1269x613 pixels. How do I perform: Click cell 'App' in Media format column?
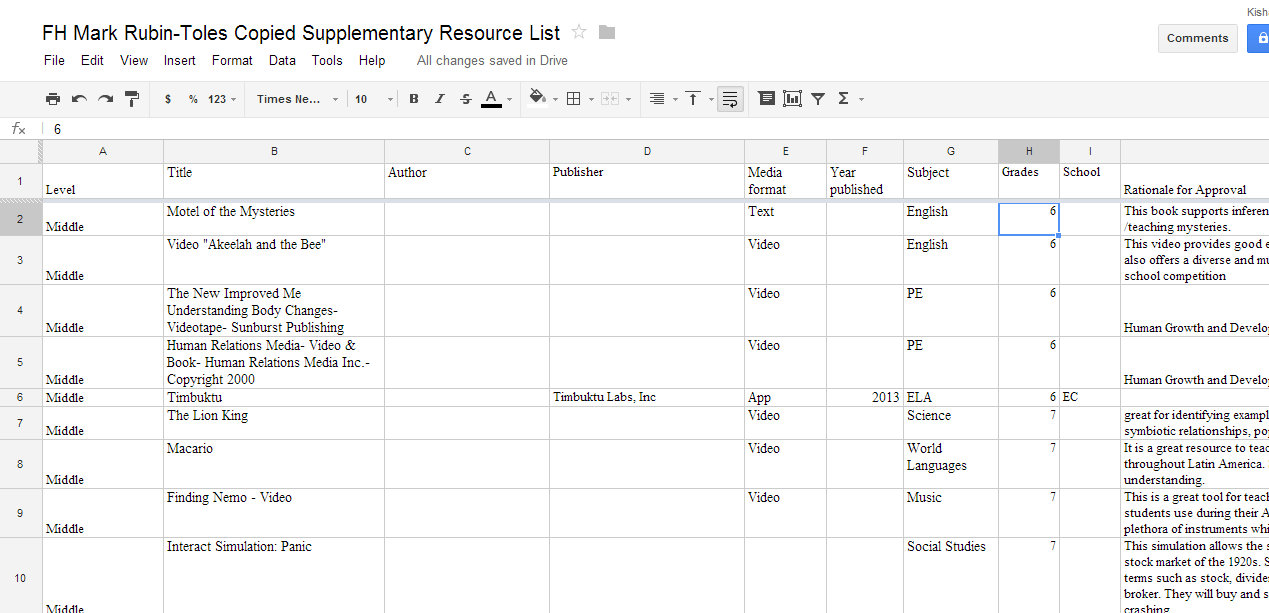(x=785, y=397)
